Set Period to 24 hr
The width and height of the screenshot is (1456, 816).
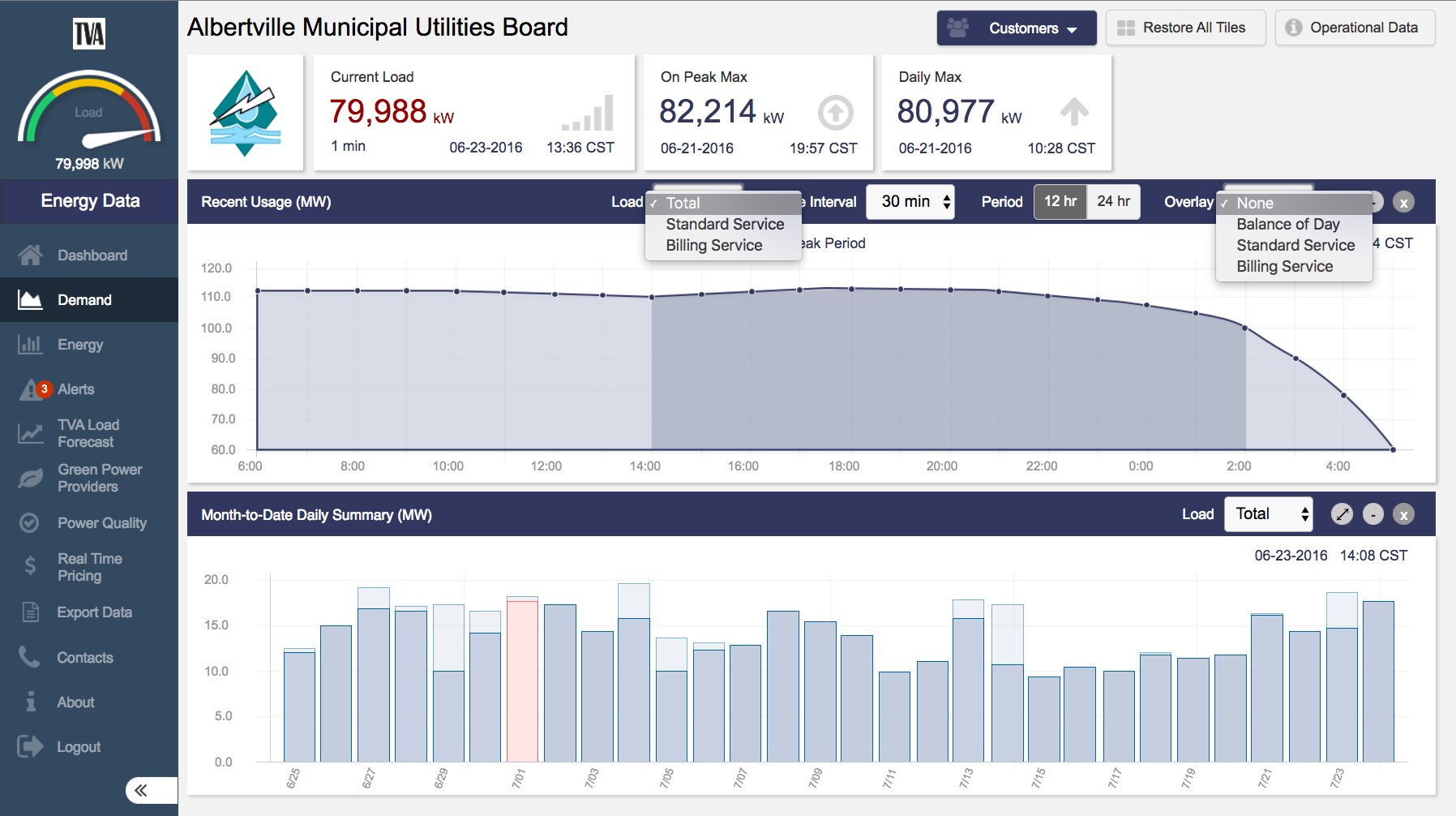(x=1114, y=202)
